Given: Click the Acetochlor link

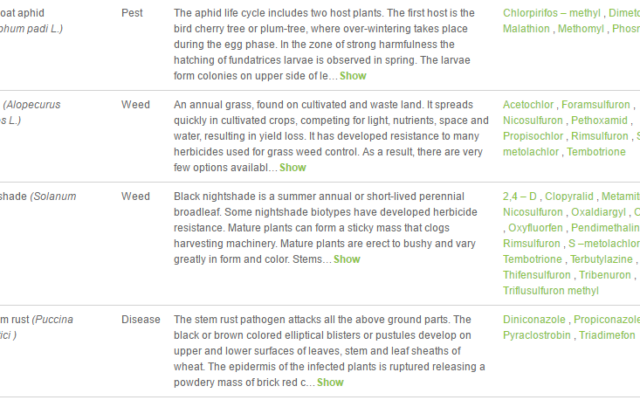Looking at the screenshot, I should (528, 105).
